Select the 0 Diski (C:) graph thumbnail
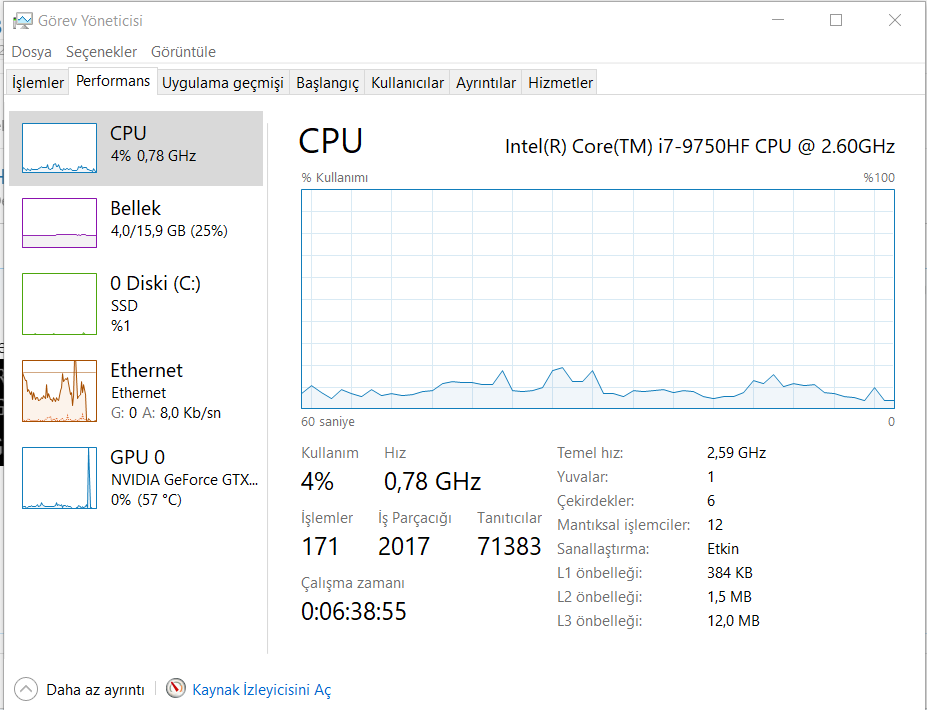 coord(59,304)
